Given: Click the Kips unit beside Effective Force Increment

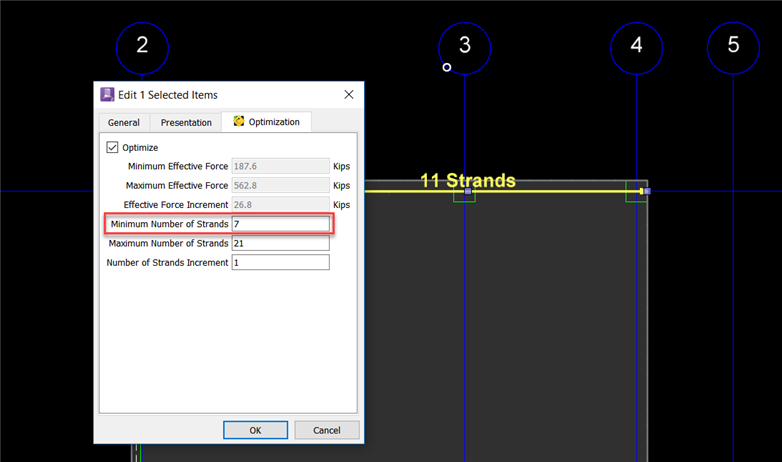Looking at the screenshot, I should (x=342, y=205).
